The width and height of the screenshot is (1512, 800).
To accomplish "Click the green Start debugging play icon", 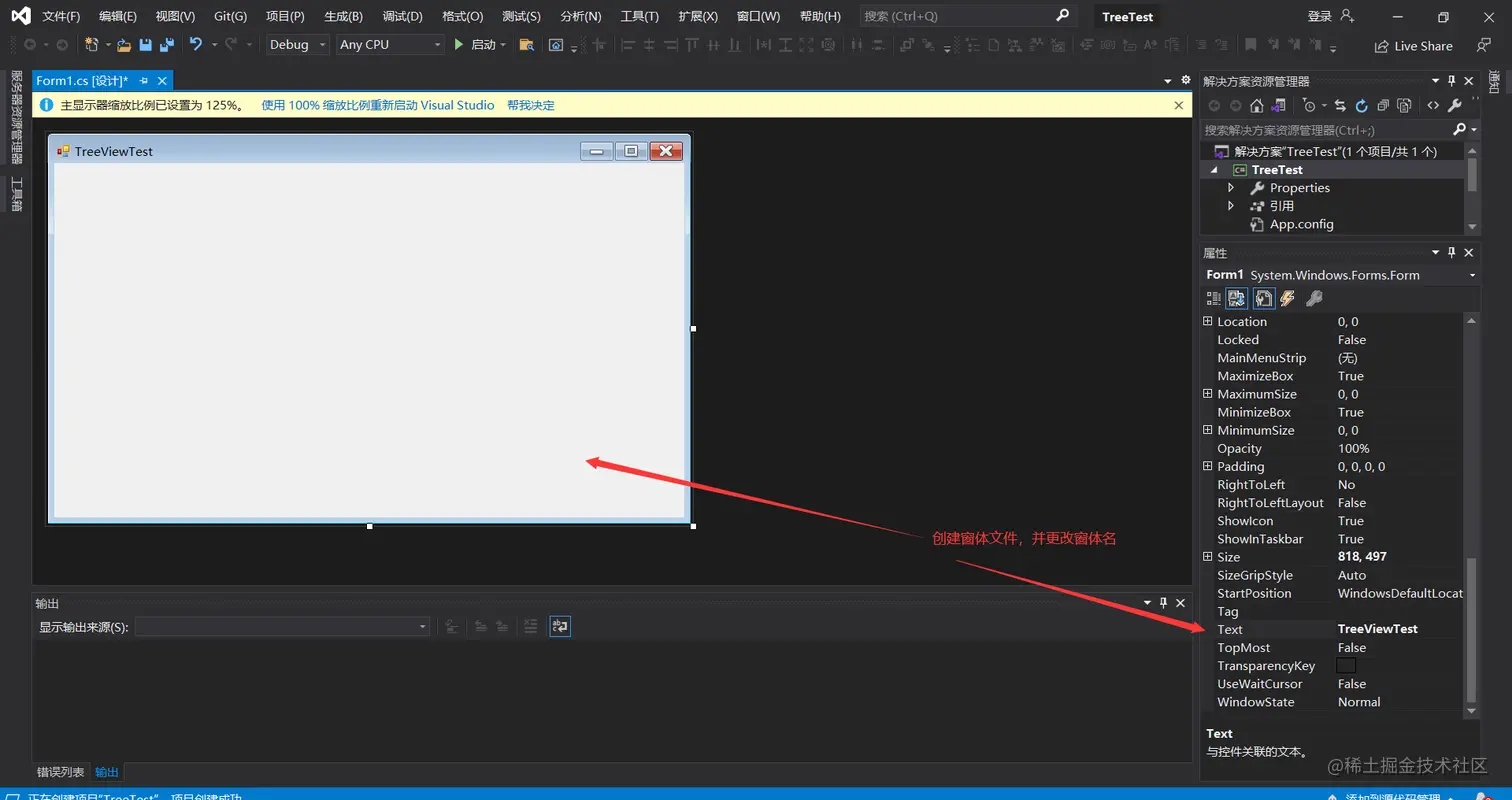I will pyautogui.click(x=458, y=45).
